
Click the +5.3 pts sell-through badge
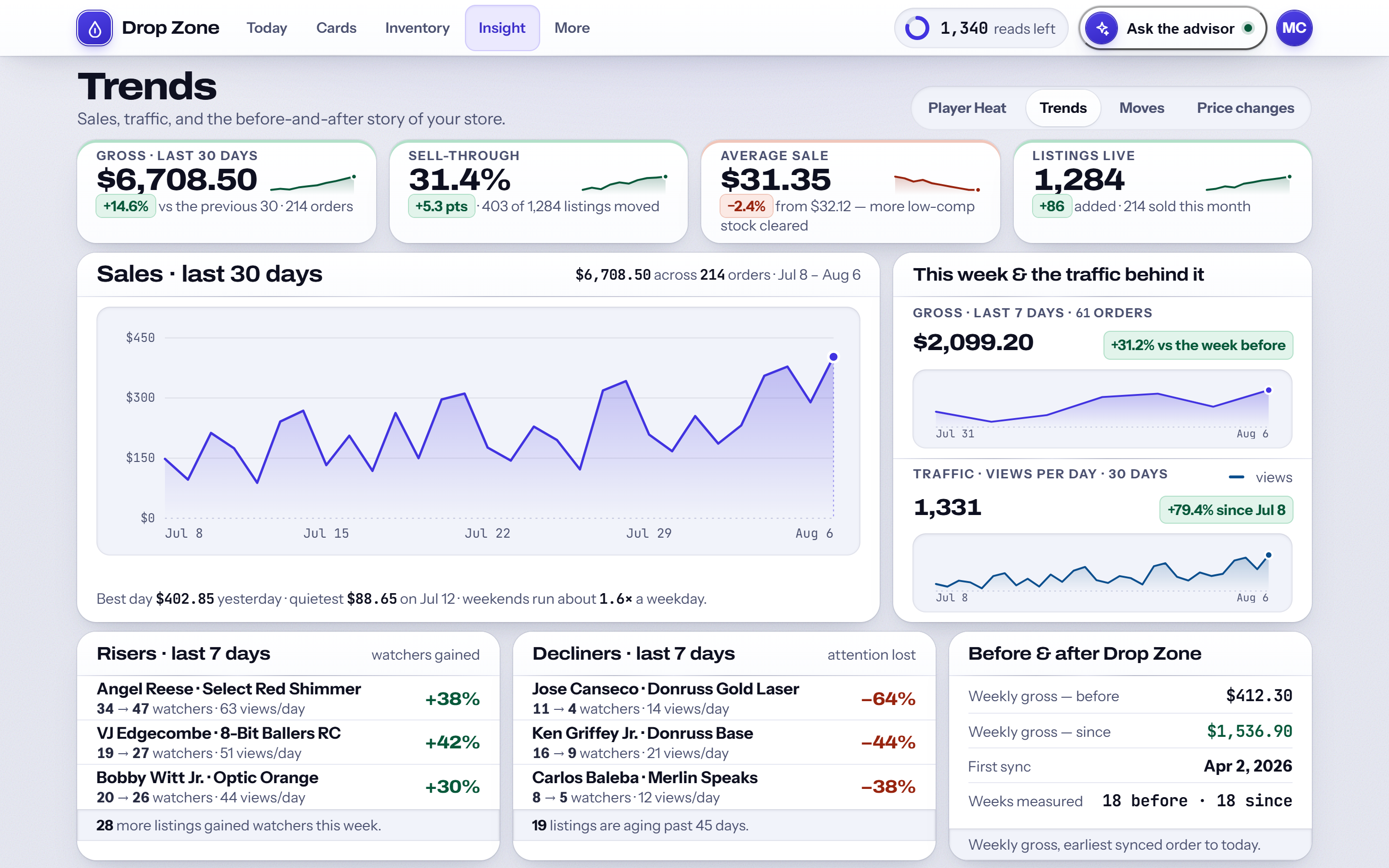(441, 206)
